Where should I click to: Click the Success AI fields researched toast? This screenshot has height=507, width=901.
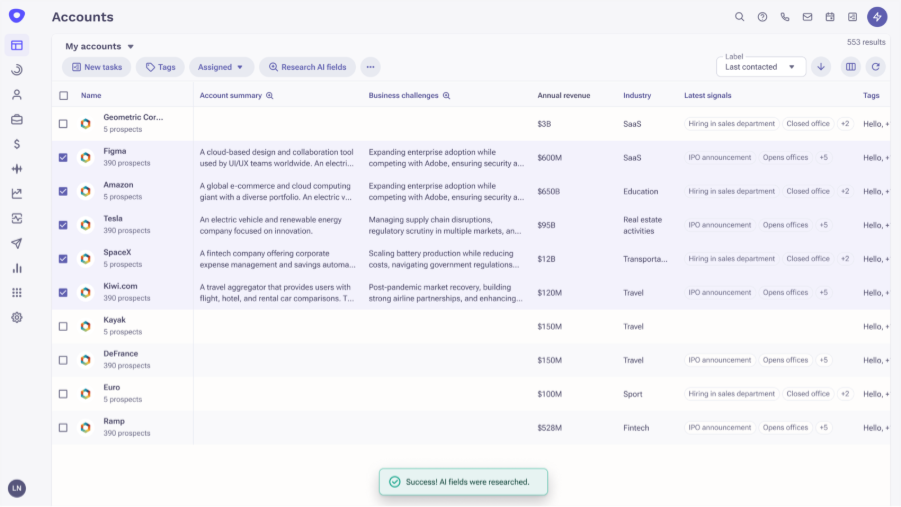[463, 482]
